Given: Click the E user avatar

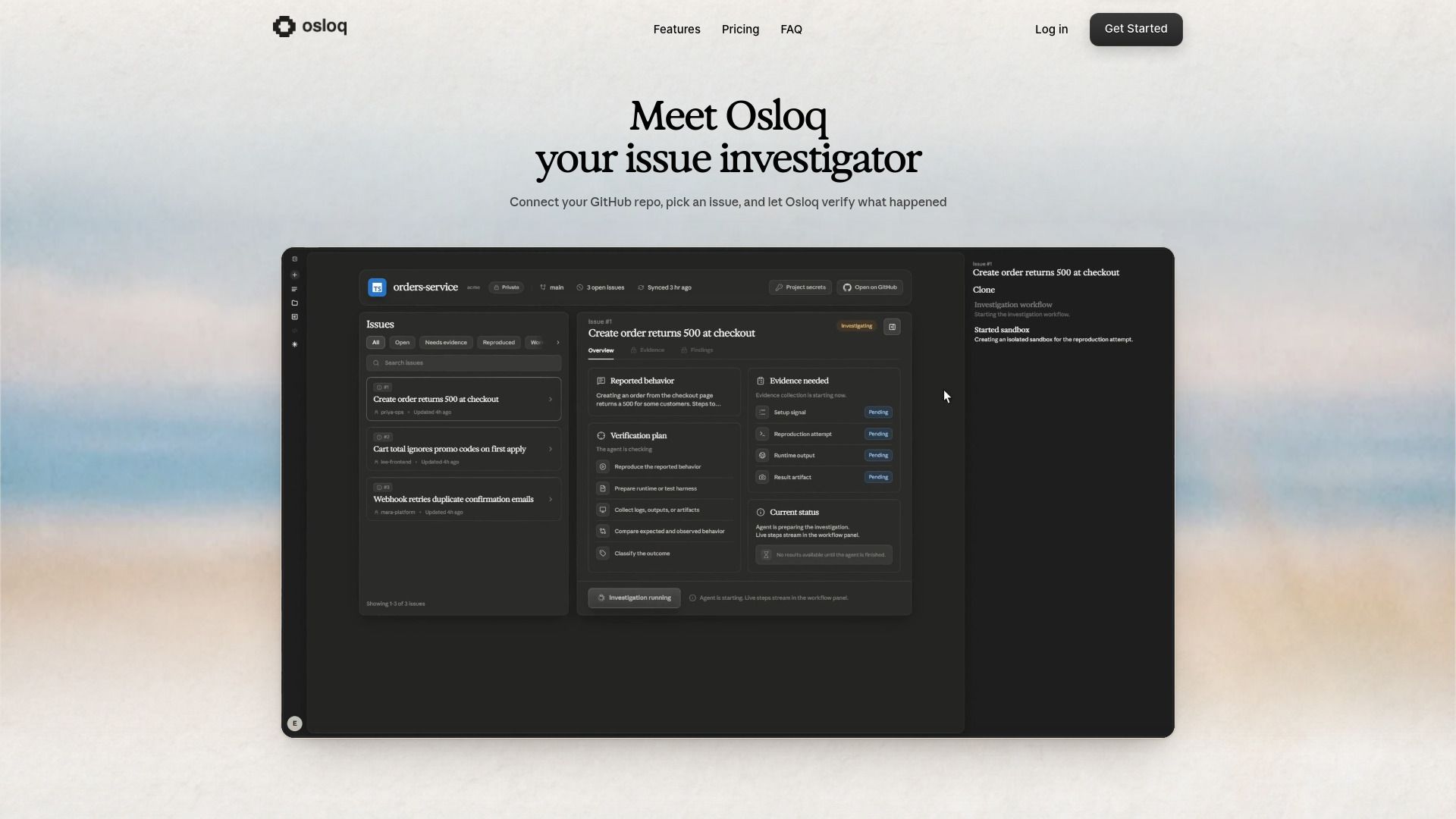Looking at the screenshot, I should (x=295, y=723).
